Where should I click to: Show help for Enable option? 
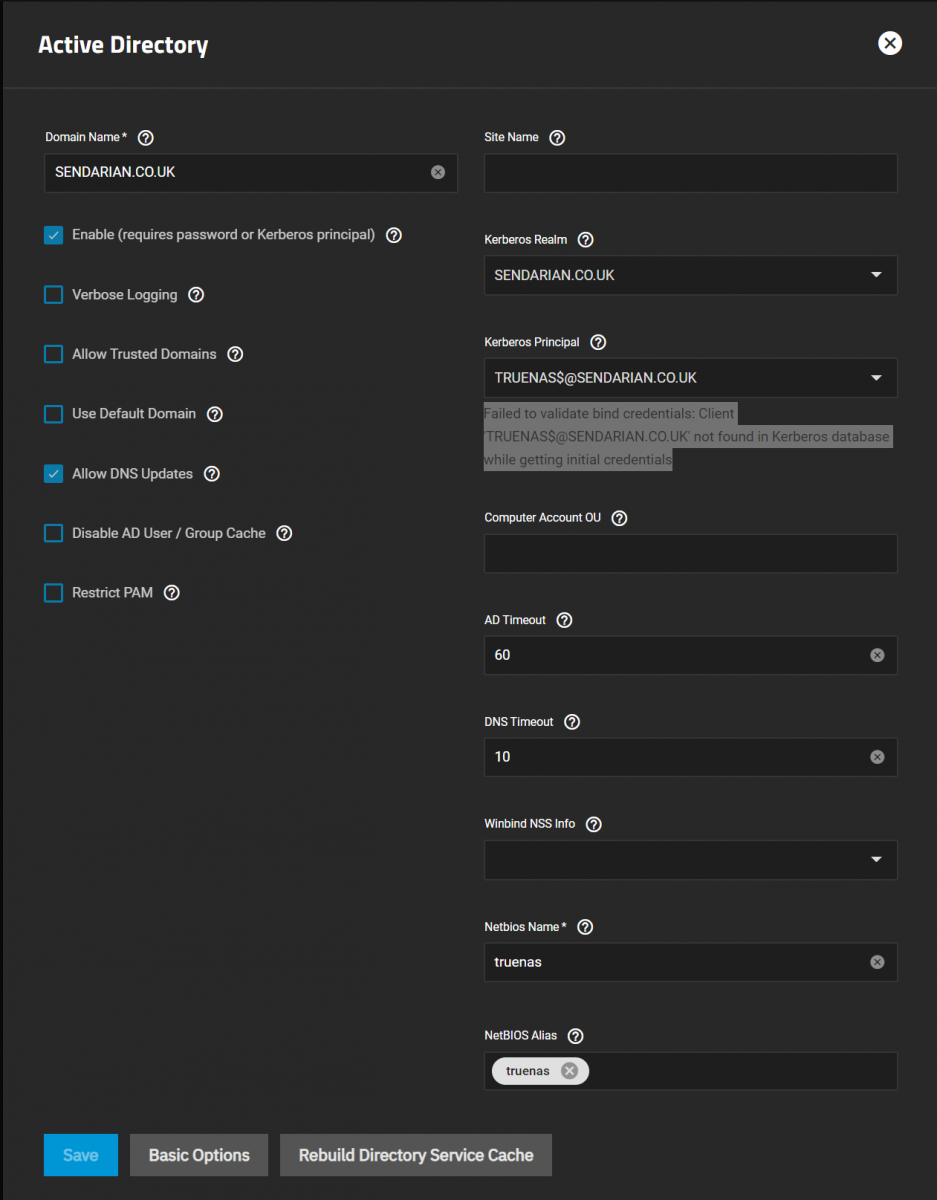click(394, 235)
